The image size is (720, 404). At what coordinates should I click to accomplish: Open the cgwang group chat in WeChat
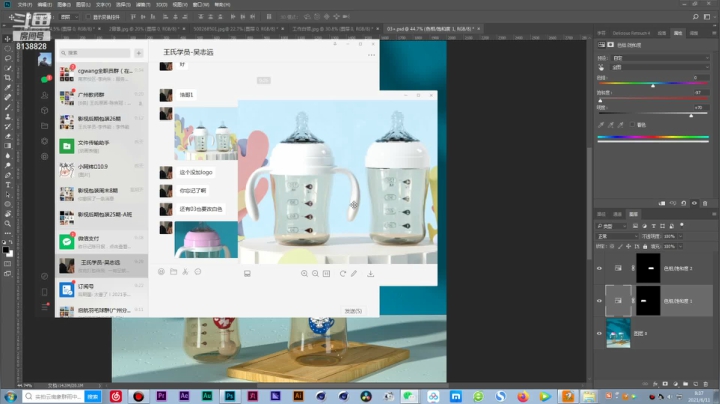coord(101,74)
